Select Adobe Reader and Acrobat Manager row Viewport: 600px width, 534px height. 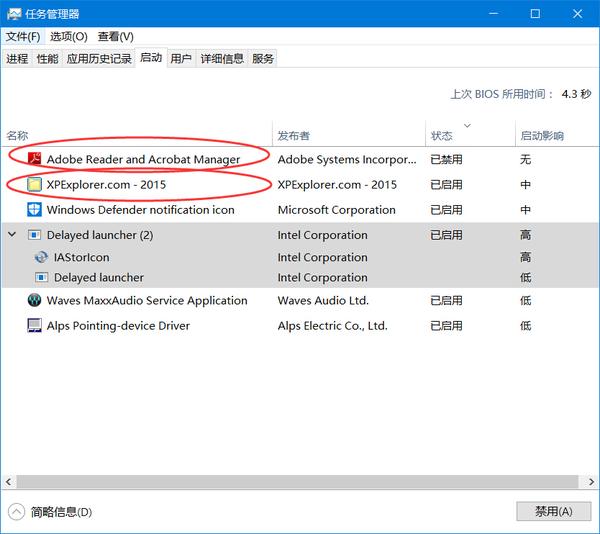[x=300, y=159]
